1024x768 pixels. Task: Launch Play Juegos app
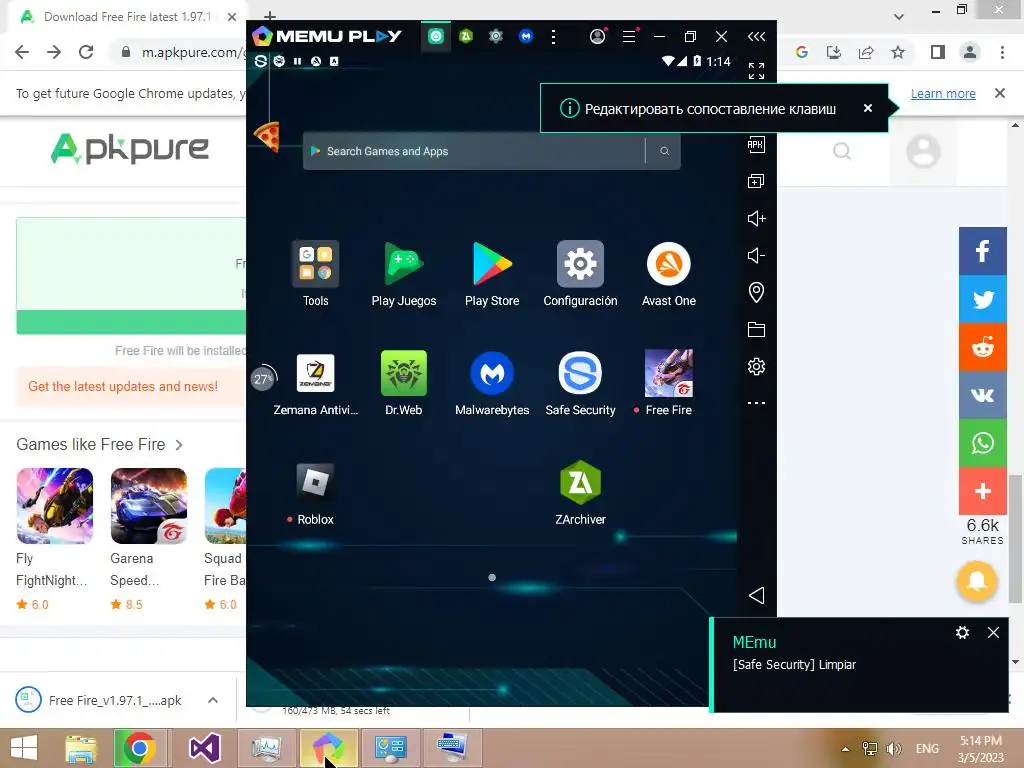pos(404,264)
